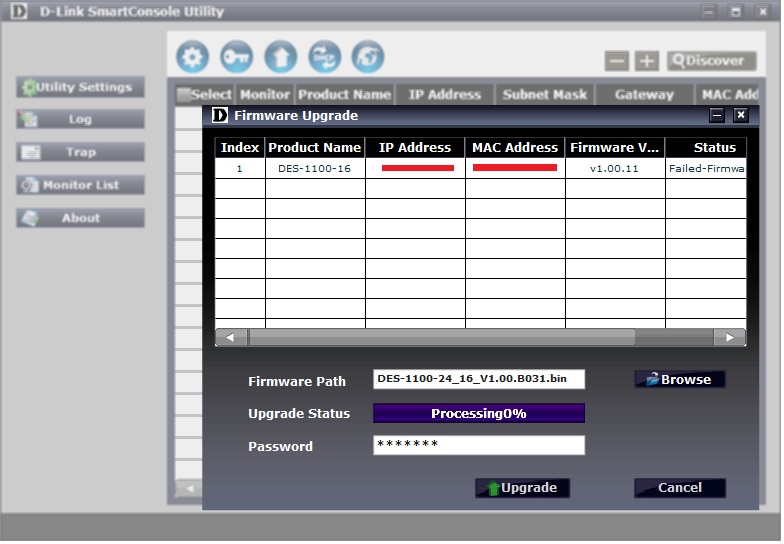Click the minus remove device button
This screenshot has width=784, height=544.
616,62
